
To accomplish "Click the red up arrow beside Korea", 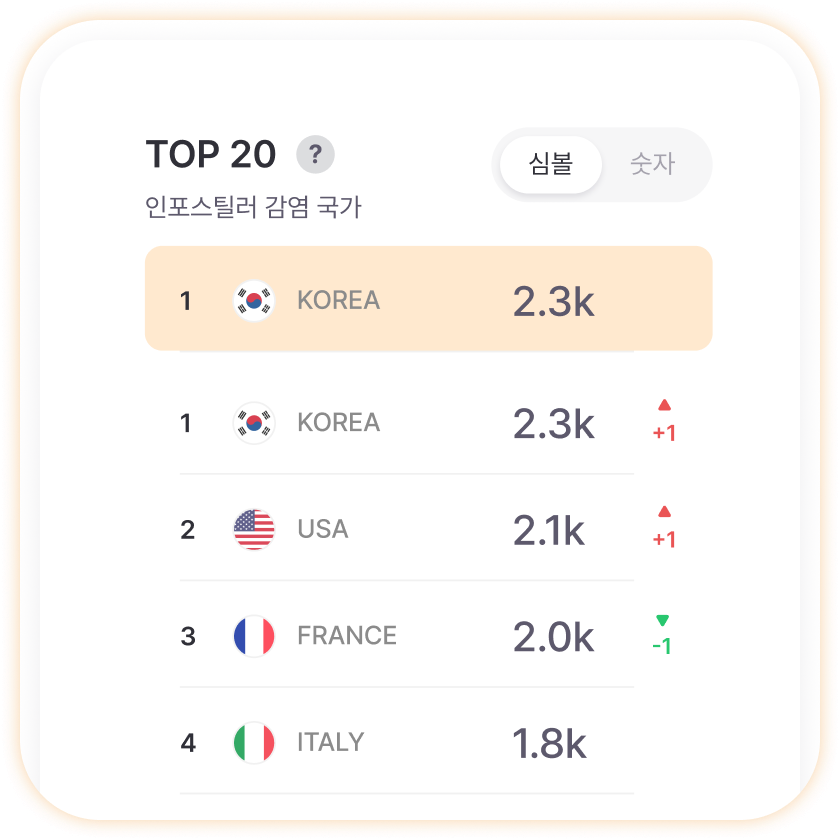I will pos(664,405).
